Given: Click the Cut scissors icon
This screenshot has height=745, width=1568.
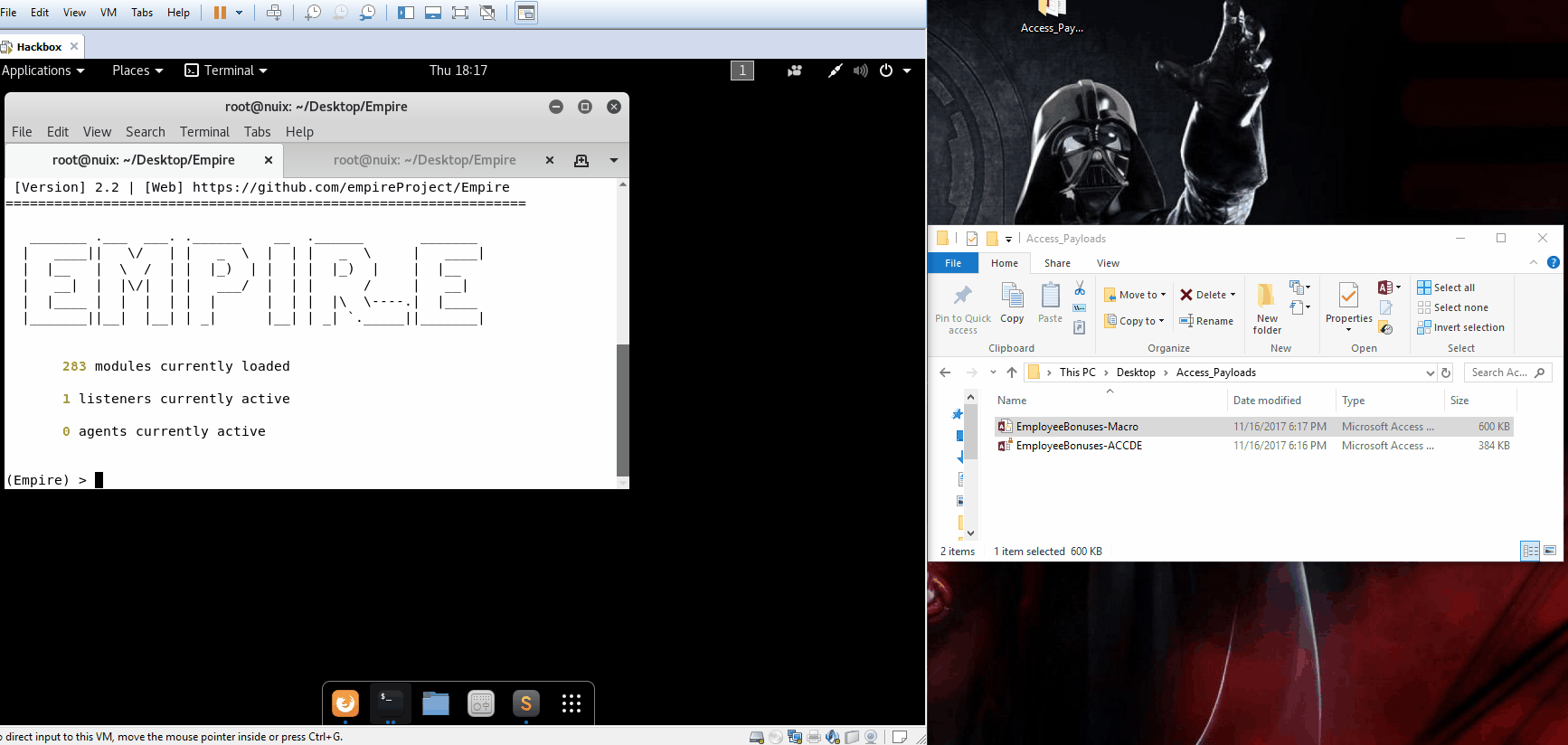Looking at the screenshot, I should click(1080, 288).
